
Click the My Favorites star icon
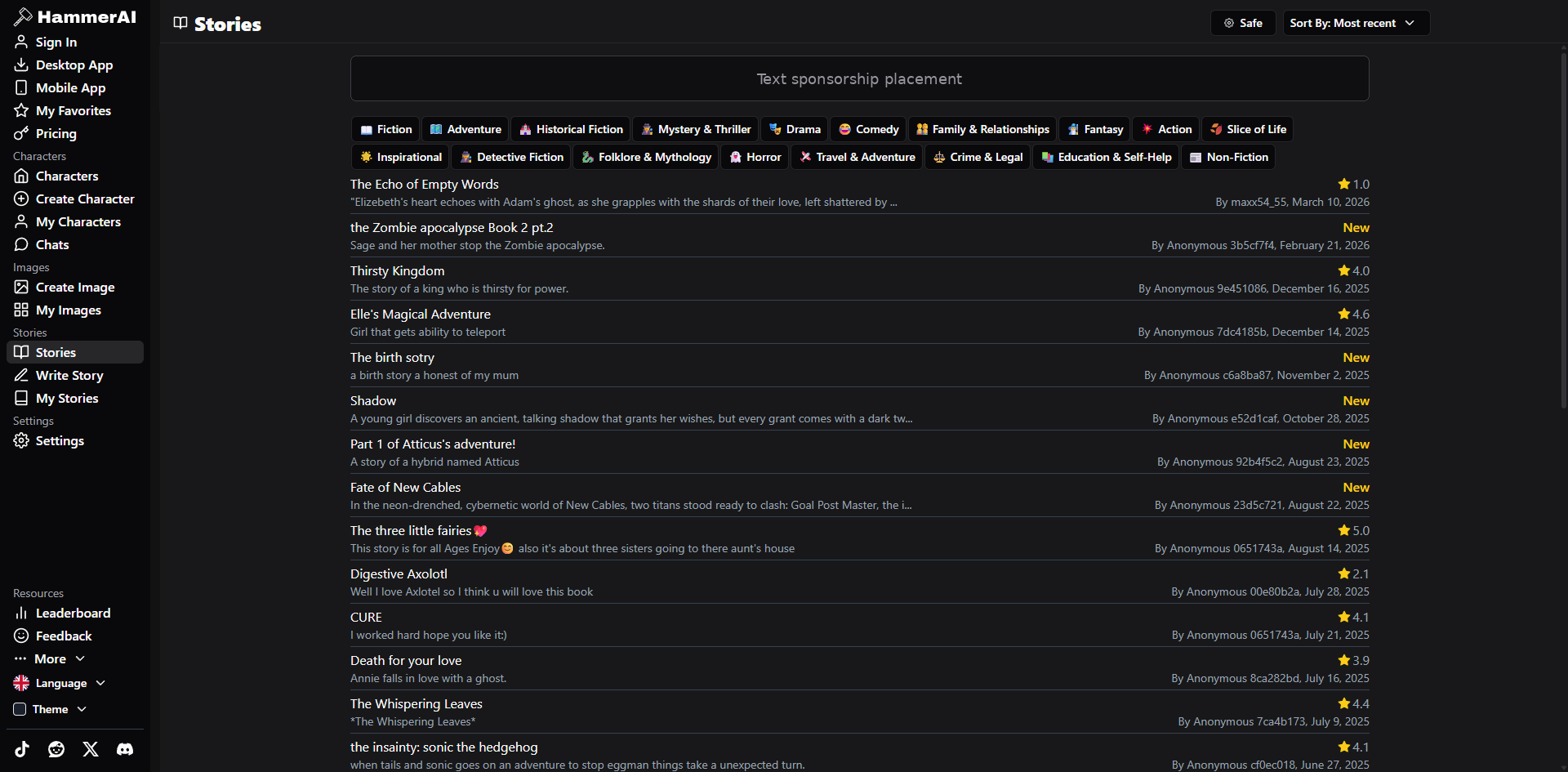(x=21, y=110)
